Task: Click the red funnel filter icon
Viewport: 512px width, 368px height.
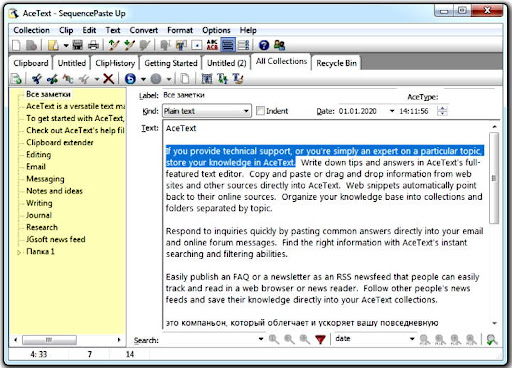Action: point(320,339)
